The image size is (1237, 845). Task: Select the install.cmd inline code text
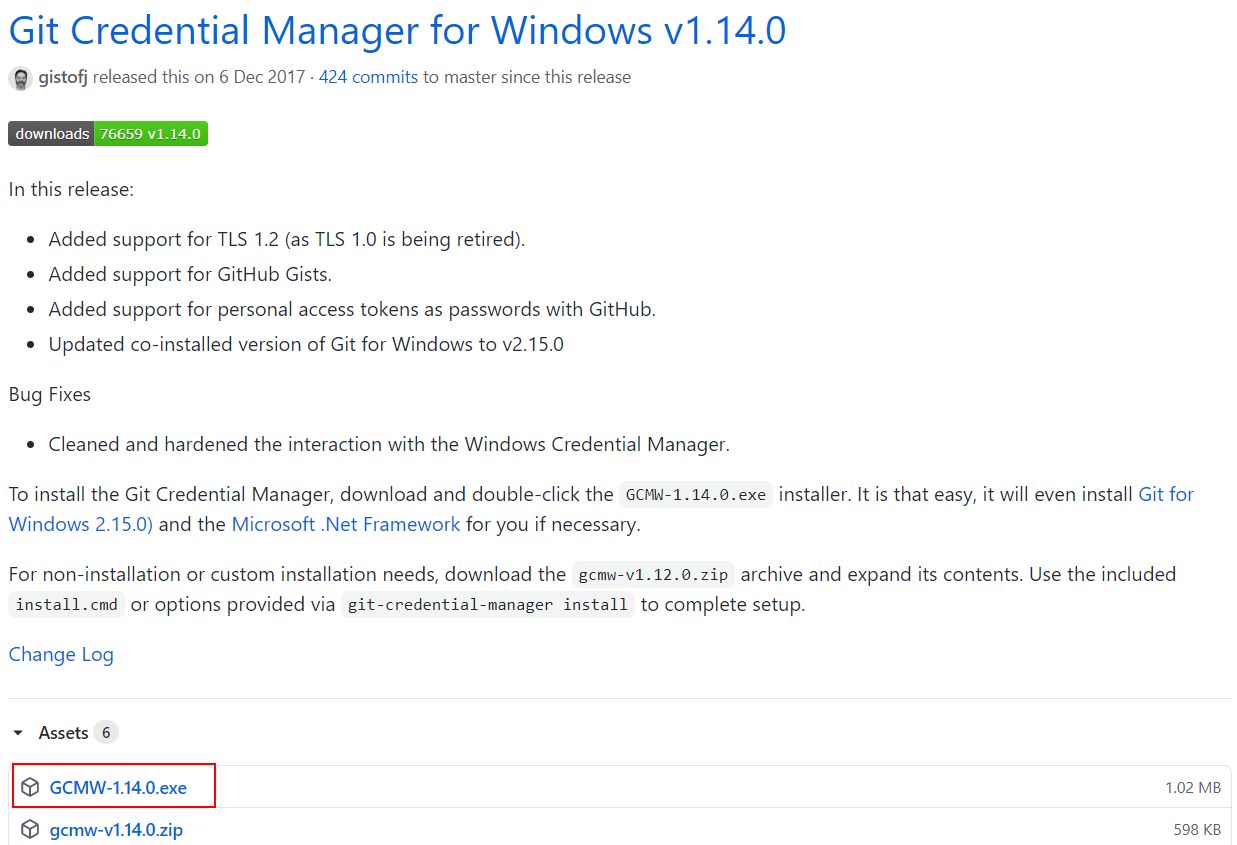point(66,605)
